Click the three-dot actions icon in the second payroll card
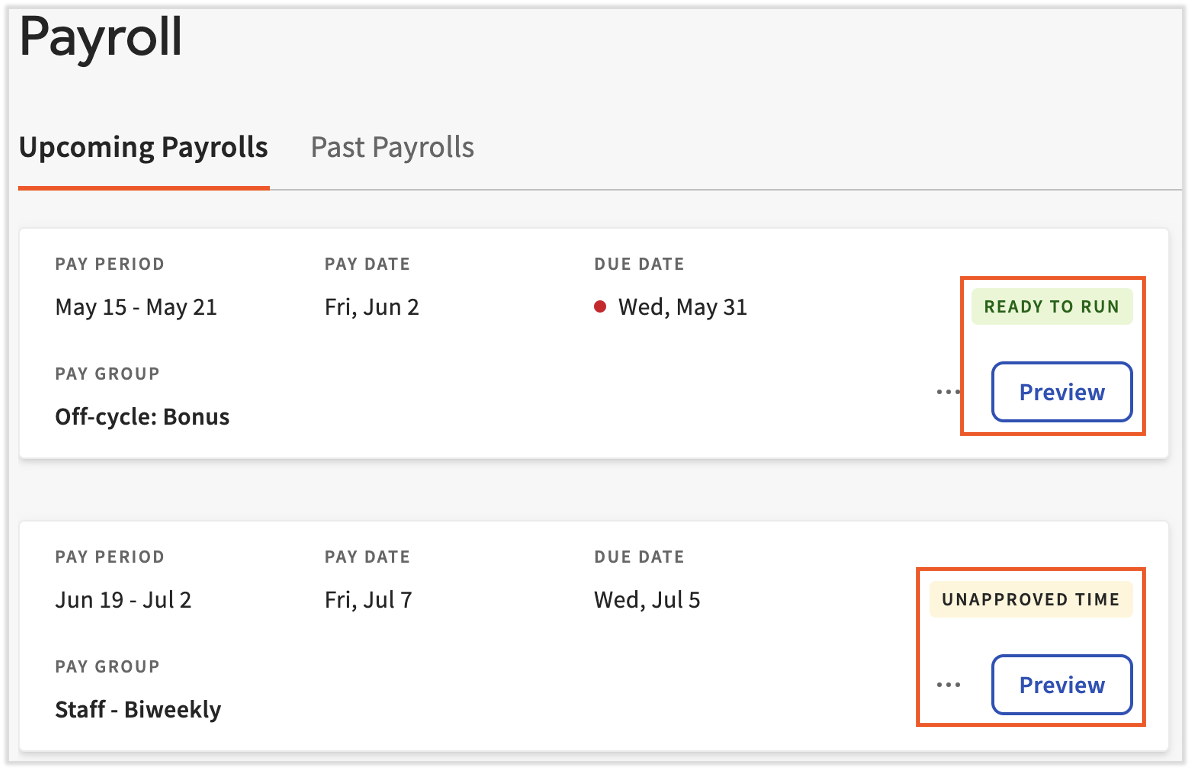The width and height of the screenshot is (1192, 770). point(946,684)
